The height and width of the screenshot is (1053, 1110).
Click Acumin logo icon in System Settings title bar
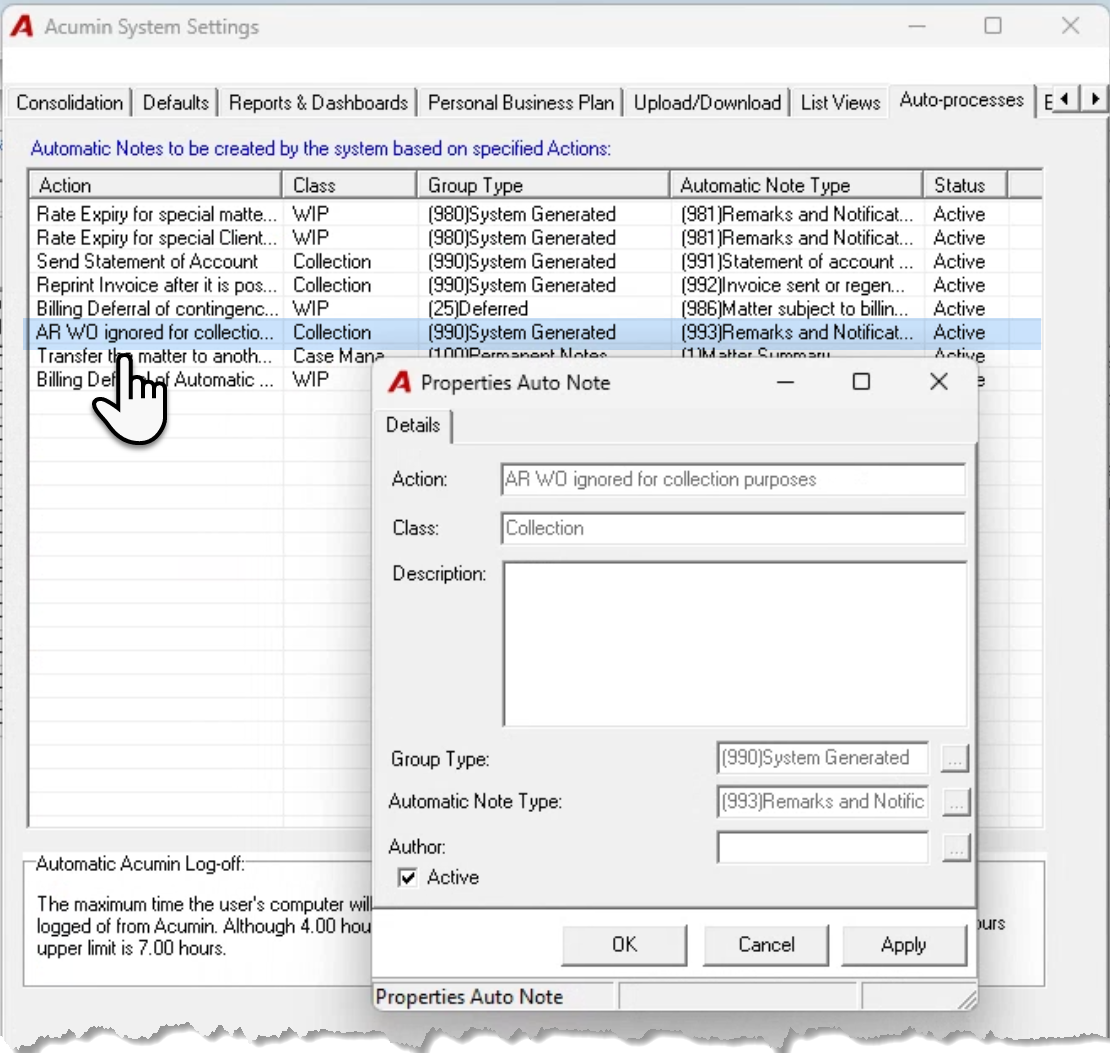(22, 26)
